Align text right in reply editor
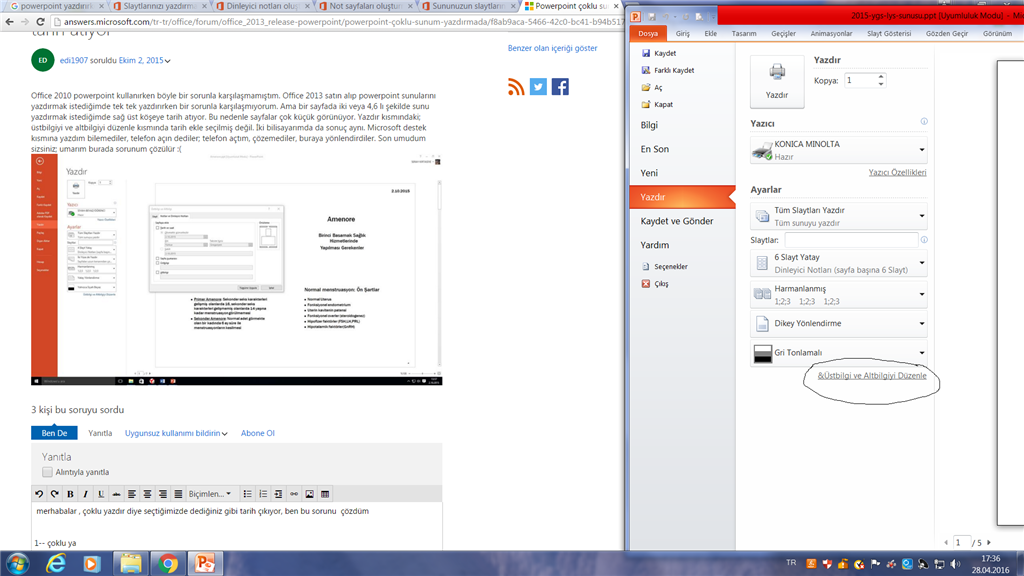1024x576 pixels. pos(163,494)
